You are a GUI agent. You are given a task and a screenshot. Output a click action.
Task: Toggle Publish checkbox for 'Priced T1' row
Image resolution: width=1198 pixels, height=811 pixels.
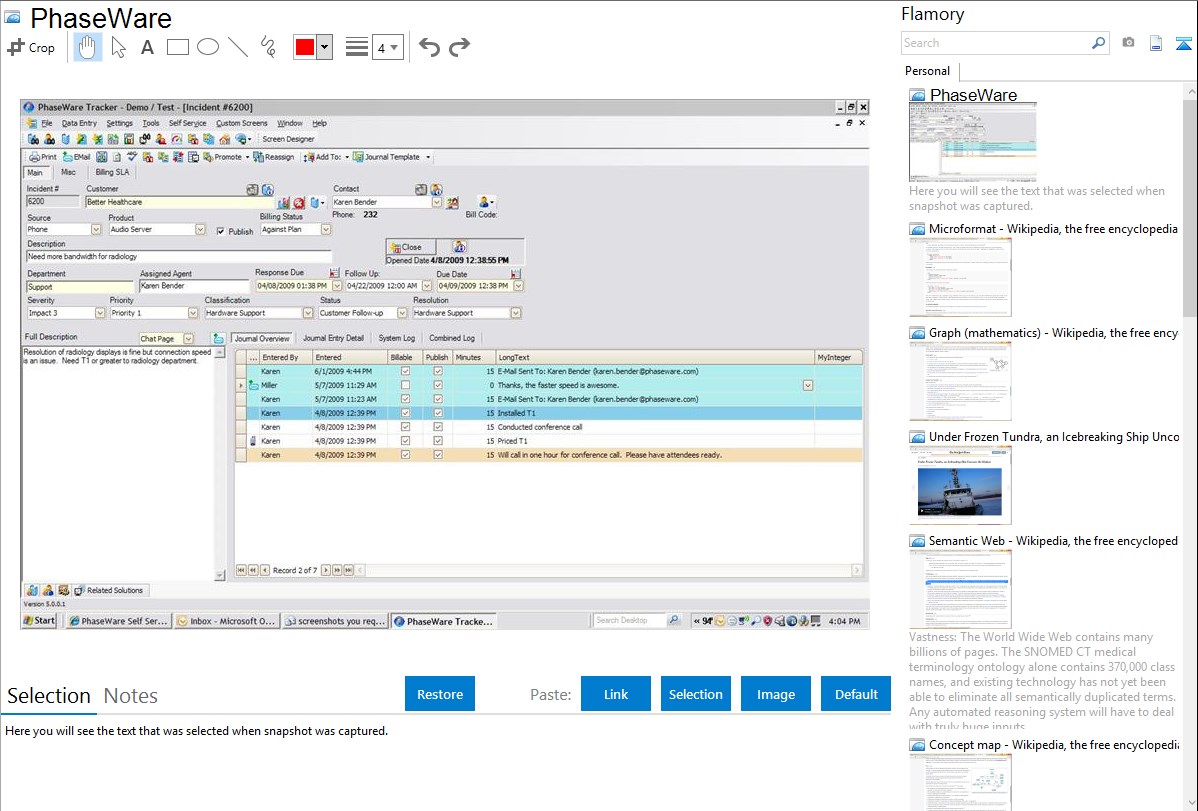438,441
